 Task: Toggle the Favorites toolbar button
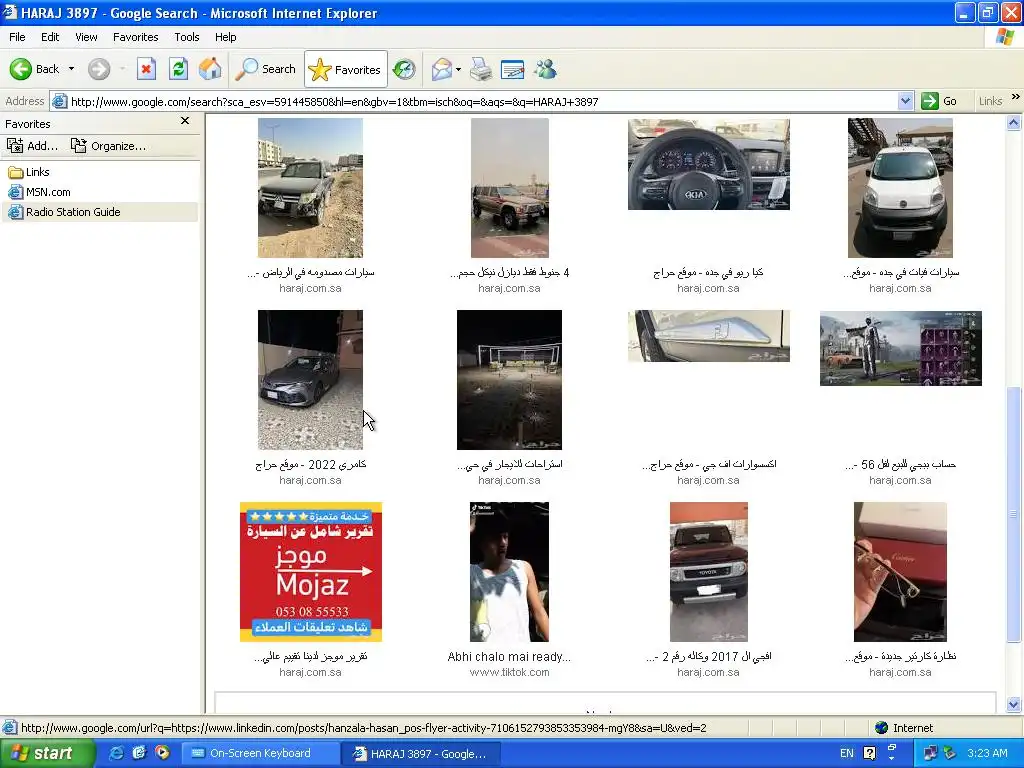pyautogui.click(x=345, y=69)
